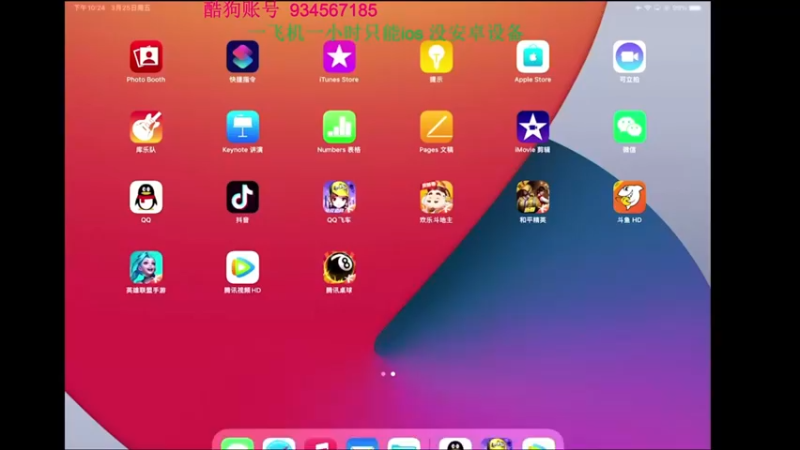
Task: Open Safari compass icon in the dock
Action: point(279,444)
